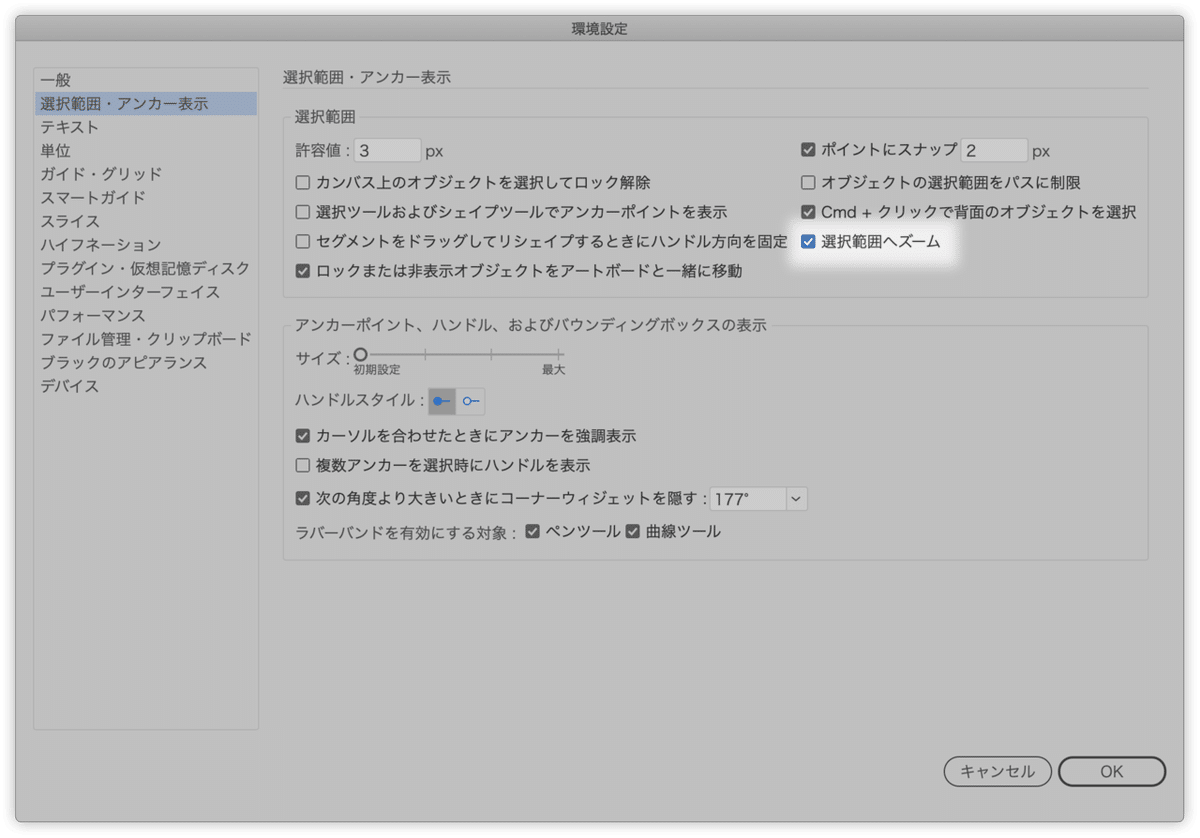Toggle 選択ツールおよびシェイプツールでアンカーポイントを表示 checkbox
Screen dimensions: 1200x838
(x=303, y=212)
